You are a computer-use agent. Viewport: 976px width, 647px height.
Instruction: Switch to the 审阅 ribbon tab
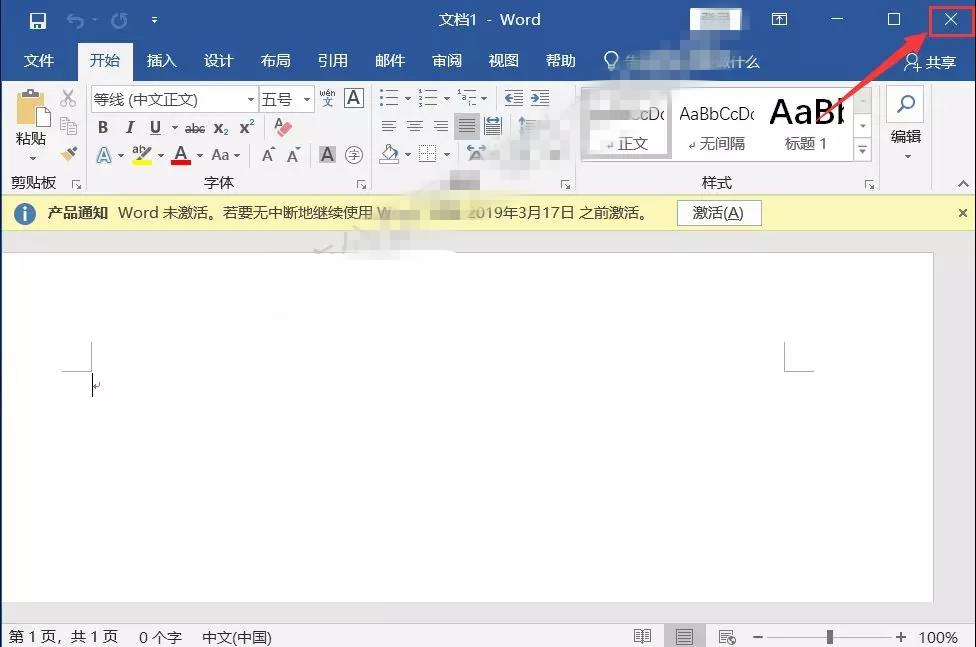coord(447,61)
